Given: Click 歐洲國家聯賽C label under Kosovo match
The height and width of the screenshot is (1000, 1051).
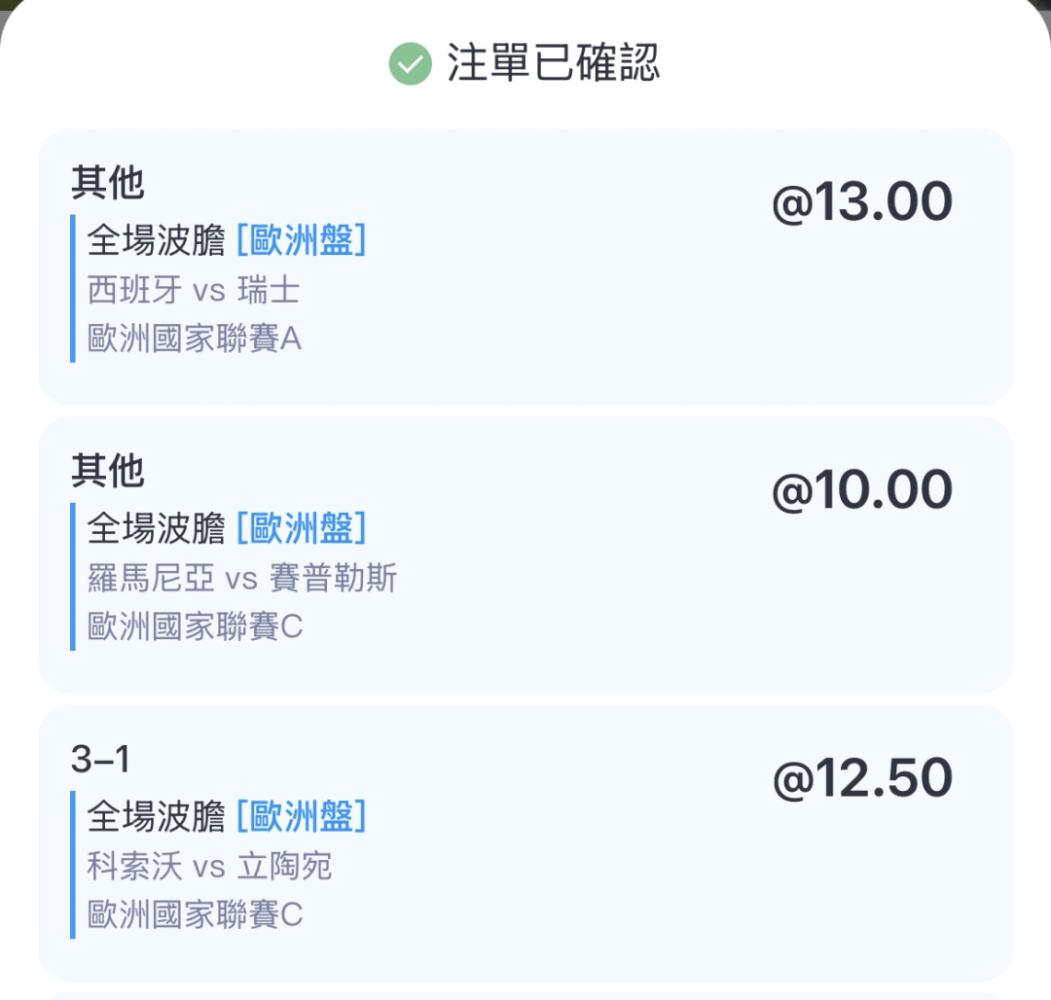Looking at the screenshot, I should tap(195, 915).
